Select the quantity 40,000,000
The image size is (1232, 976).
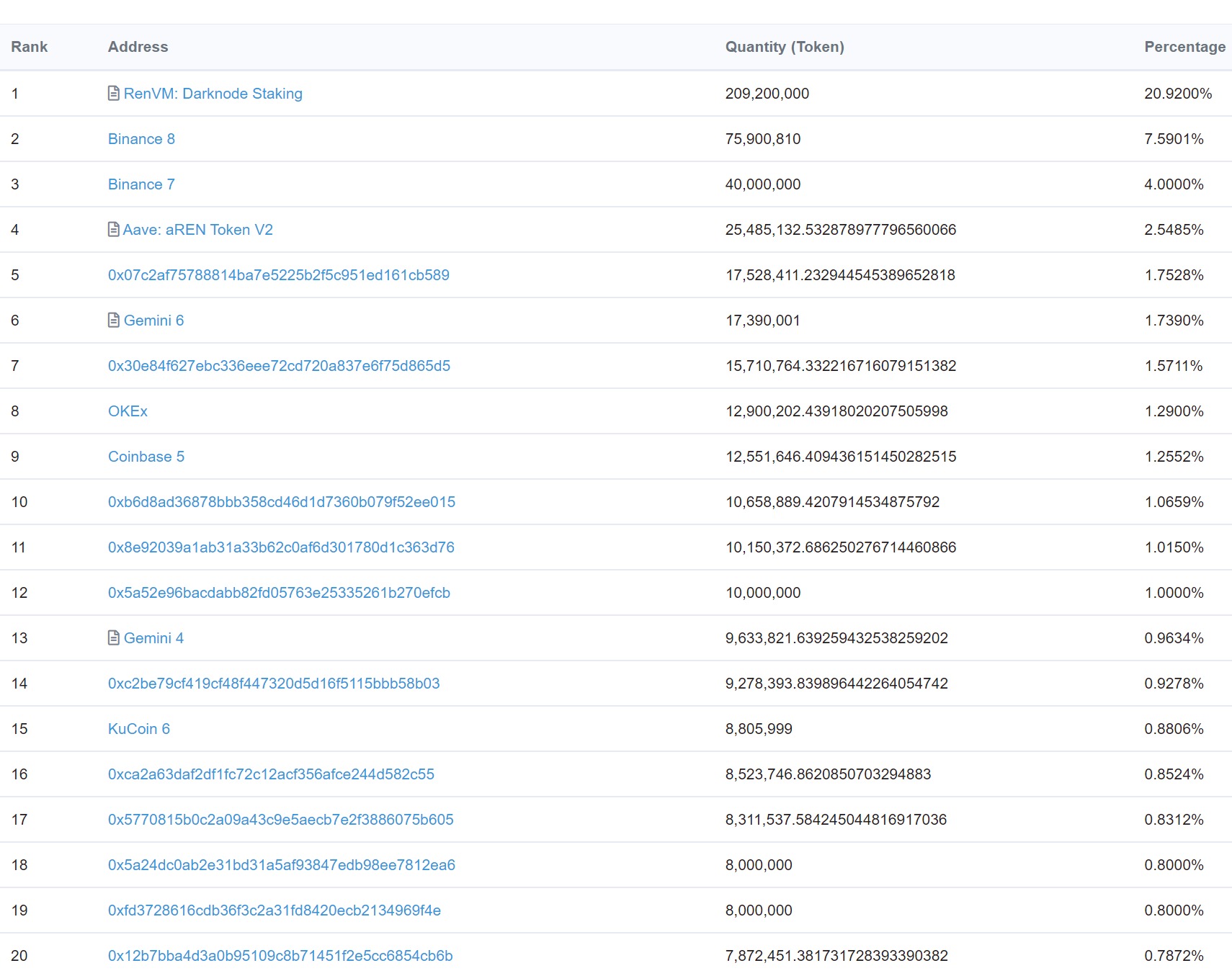763,184
